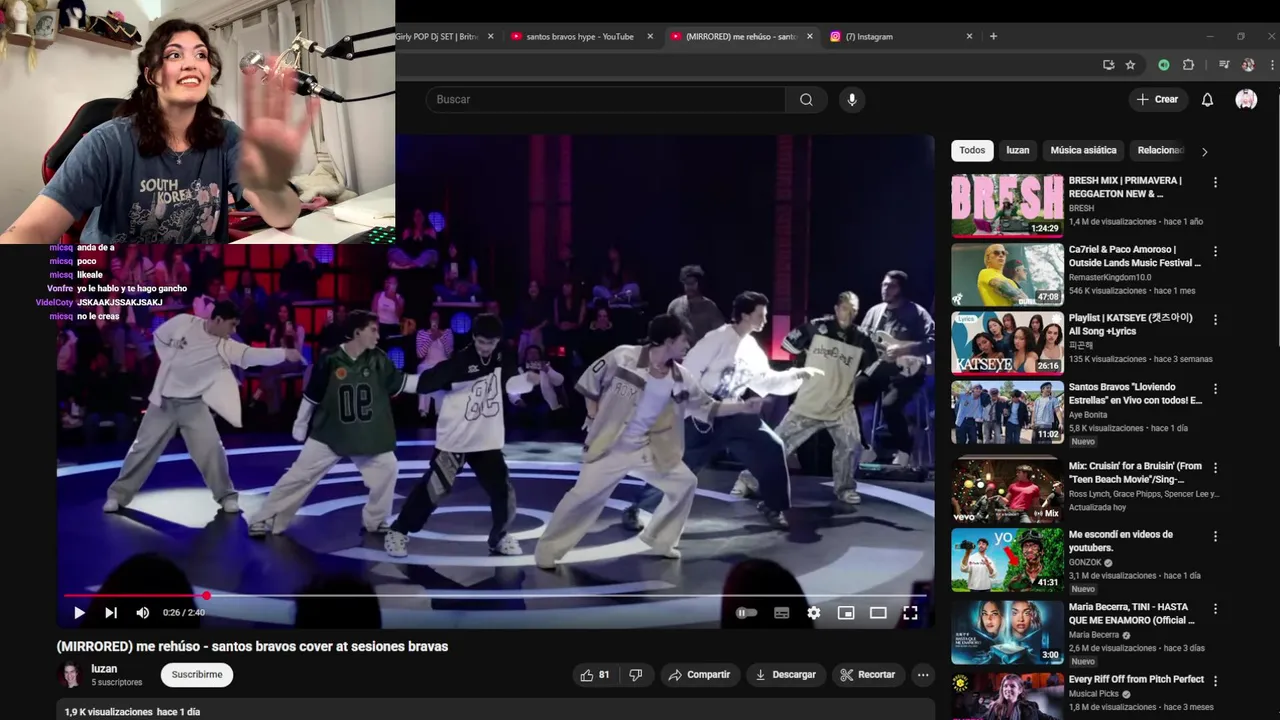The image size is (1280, 720).
Task: Subscribe with the Suscribirme button
Action: click(x=197, y=675)
